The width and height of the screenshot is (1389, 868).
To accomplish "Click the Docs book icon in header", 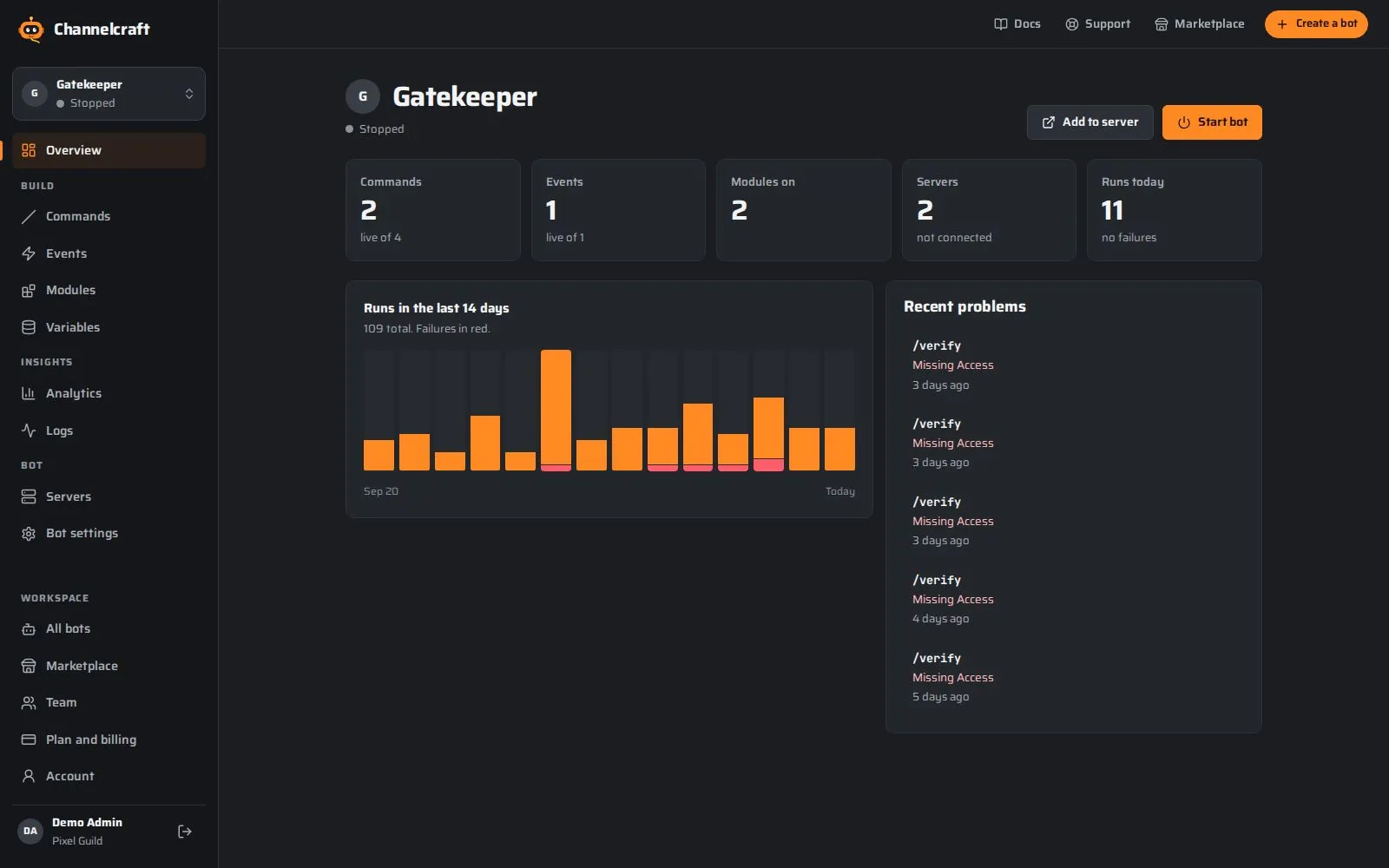I will tap(1001, 24).
